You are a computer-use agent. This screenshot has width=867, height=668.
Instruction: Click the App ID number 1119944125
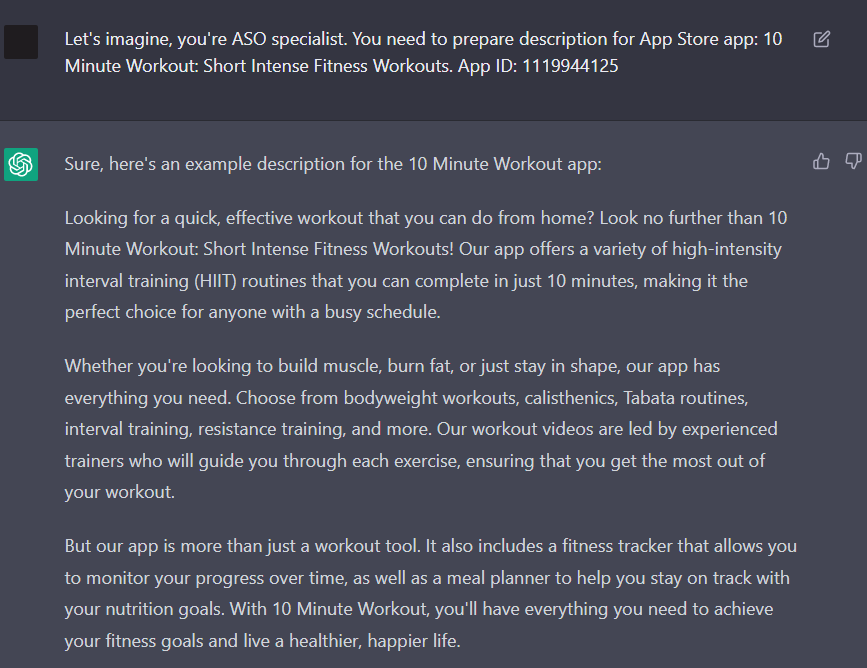click(x=570, y=66)
